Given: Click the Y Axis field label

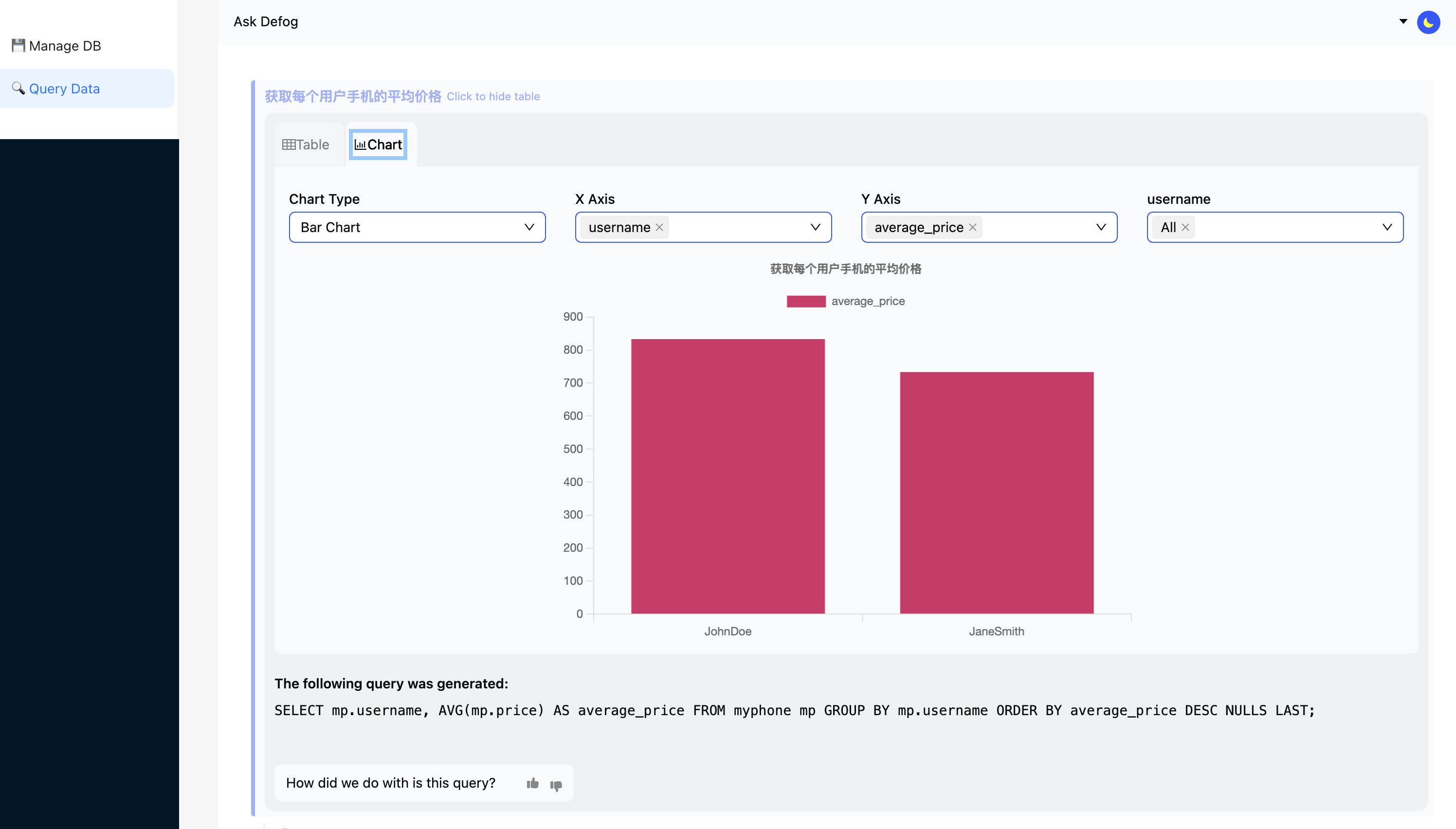Looking at the screenshot, I should point(881,198).
